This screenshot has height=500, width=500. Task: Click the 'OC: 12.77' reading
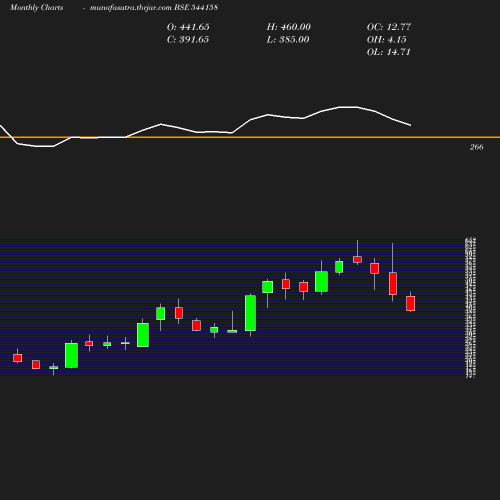pyautogui.click(x=389, y=27)
